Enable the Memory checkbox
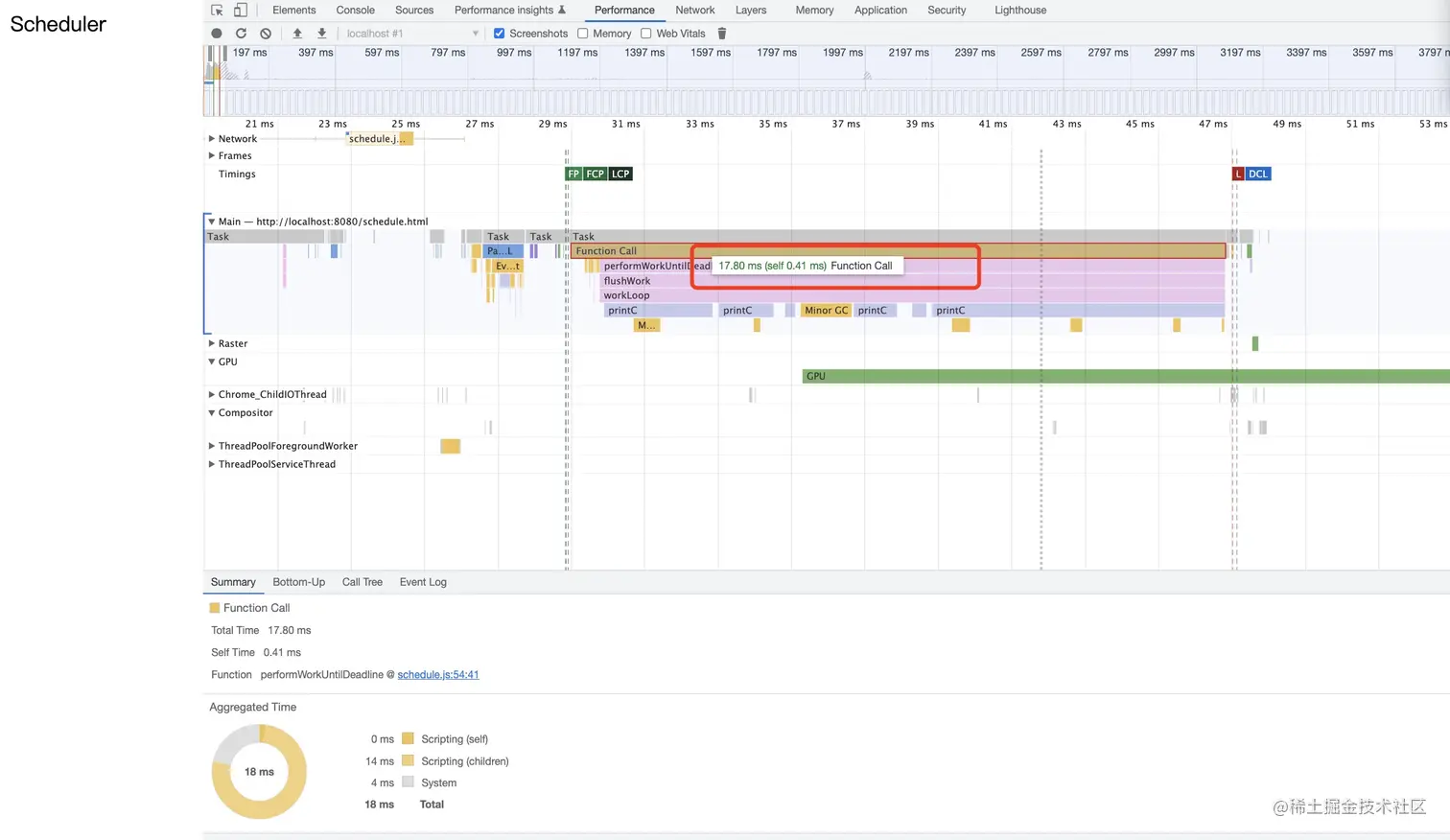1450x840 pixels. pos(583,33)
